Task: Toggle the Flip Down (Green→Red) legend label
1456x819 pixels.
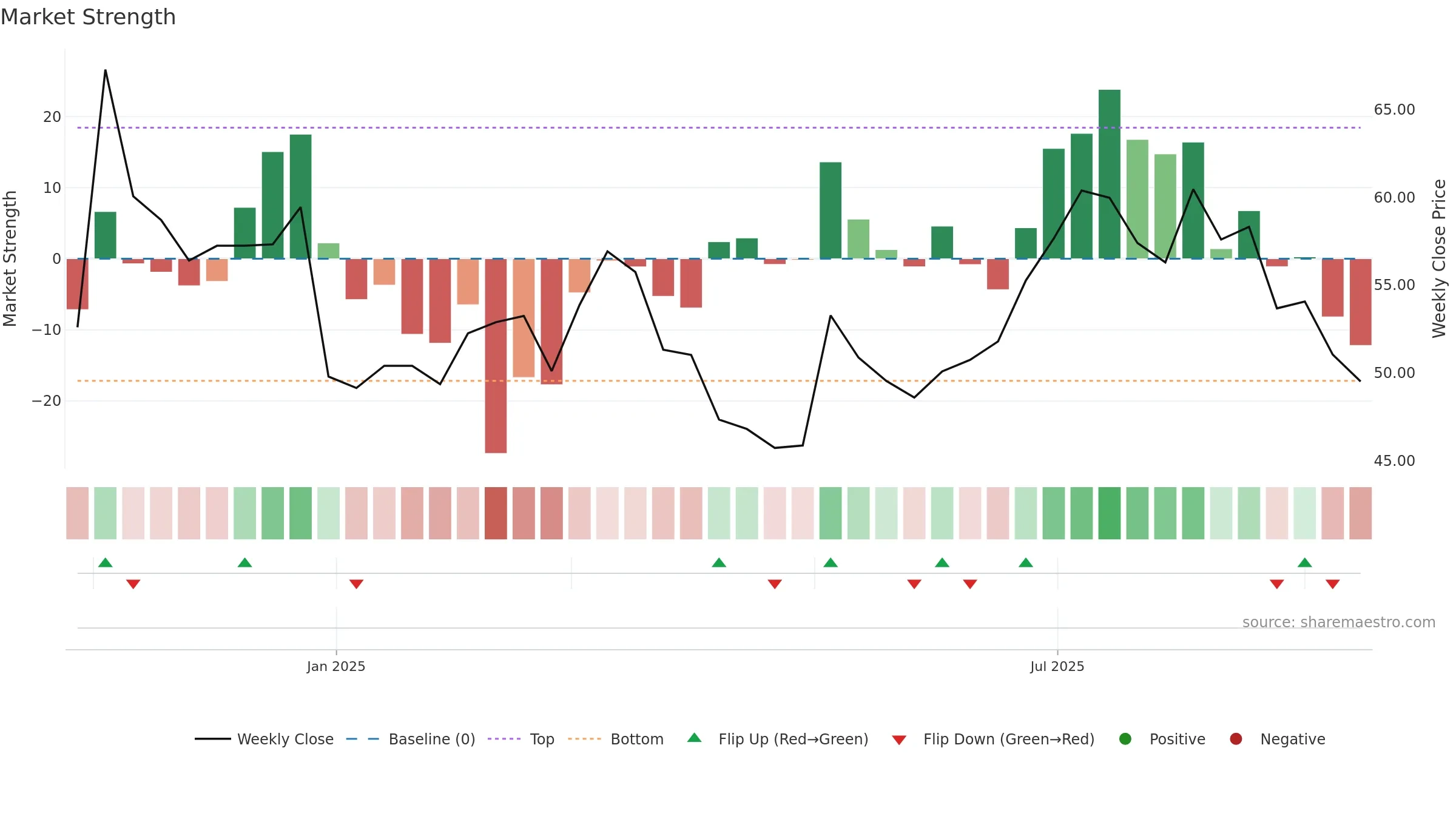Action: coord(1009,739)
